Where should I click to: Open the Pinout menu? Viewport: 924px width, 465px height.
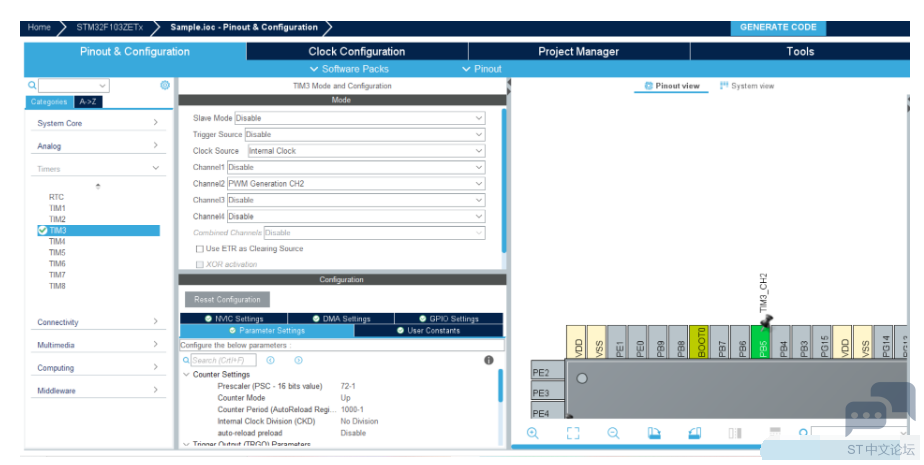click(x=482, y=69)
